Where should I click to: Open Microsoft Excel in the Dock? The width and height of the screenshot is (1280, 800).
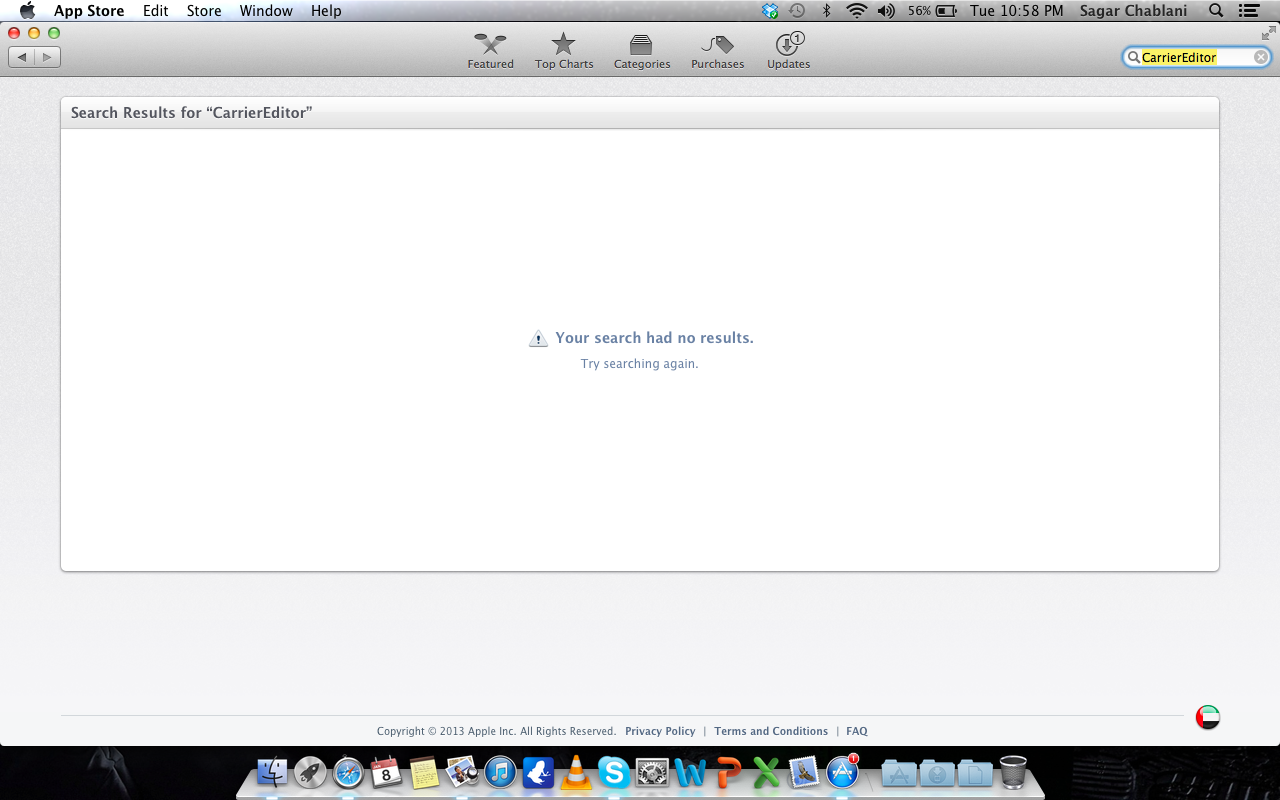tap(766, 772)
